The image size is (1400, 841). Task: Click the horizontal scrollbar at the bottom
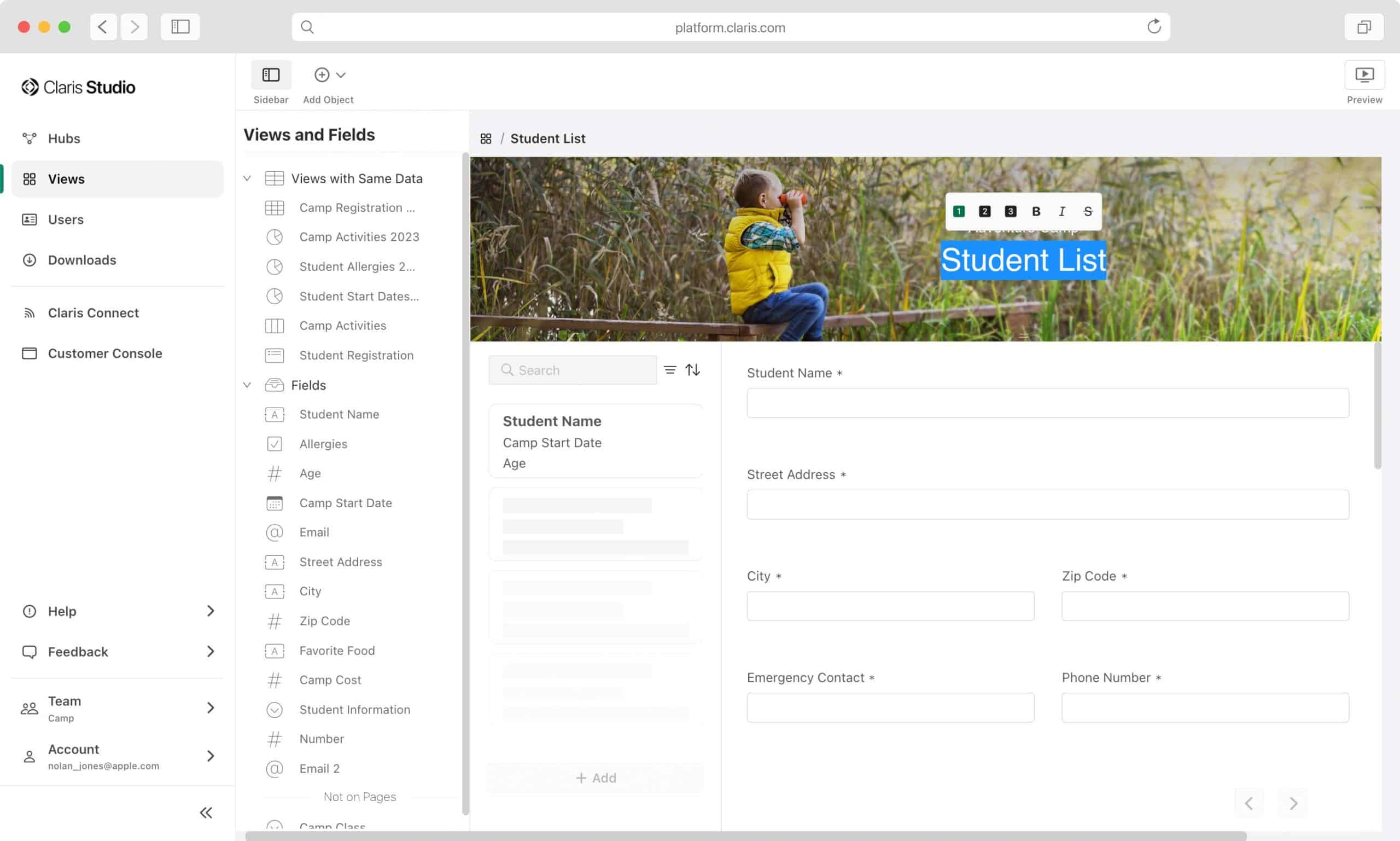pyautogui.click(x=745, y=836)
